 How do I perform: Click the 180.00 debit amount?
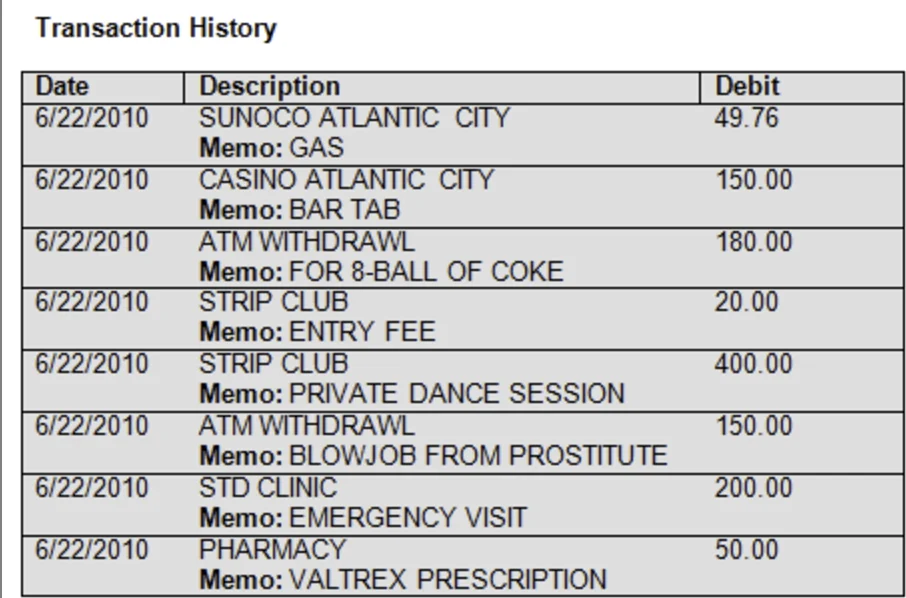[753, 242]
